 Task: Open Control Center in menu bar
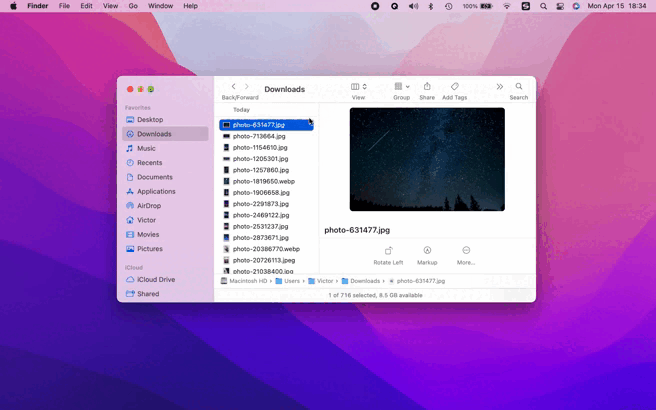pos(560,6)
